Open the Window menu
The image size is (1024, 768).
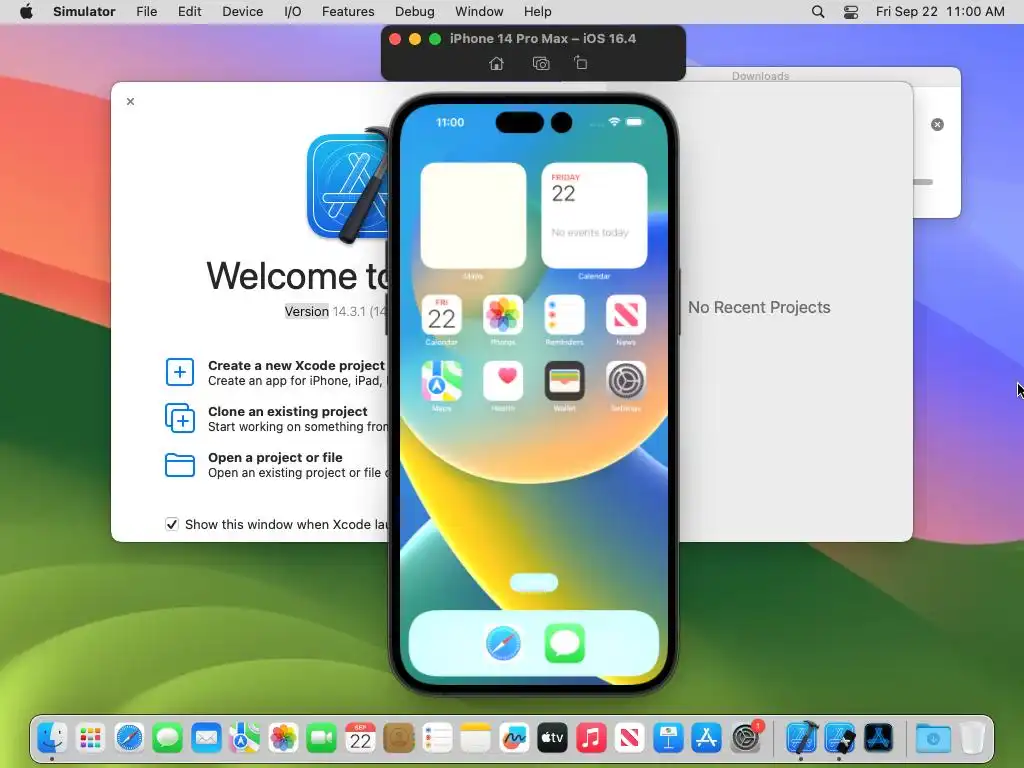(x=479, y=12)
